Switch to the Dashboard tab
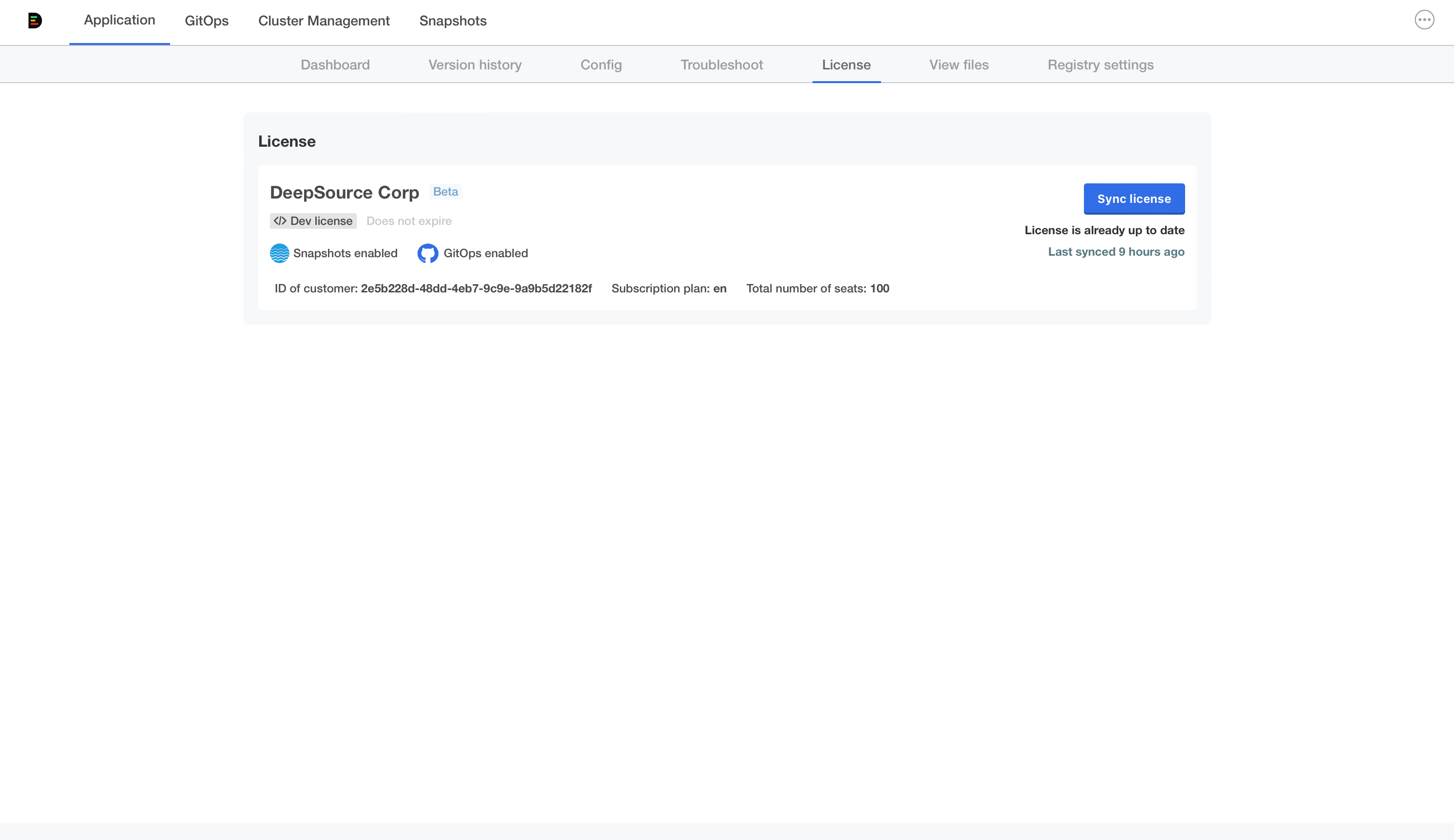This screenshot has height=840, width=1454. point(335,65)
